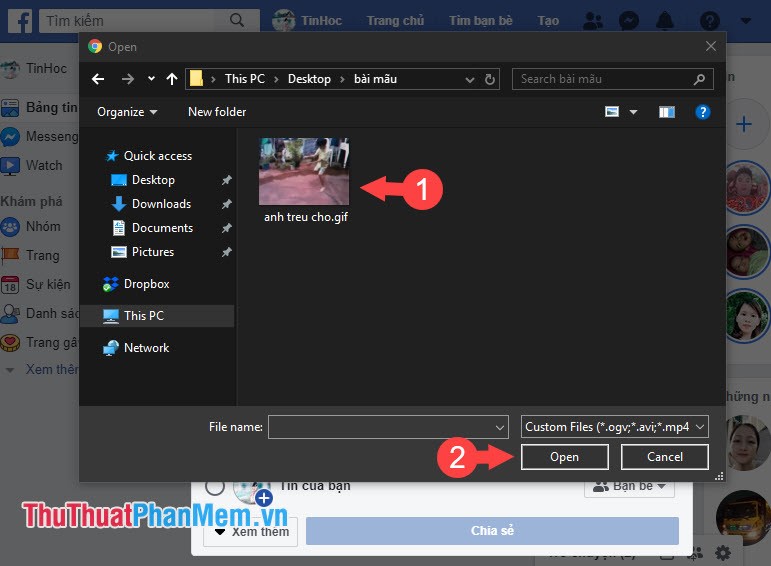Click the pin icon next to Downloads
The image size is (771, 566).
[x=226, y=204]
